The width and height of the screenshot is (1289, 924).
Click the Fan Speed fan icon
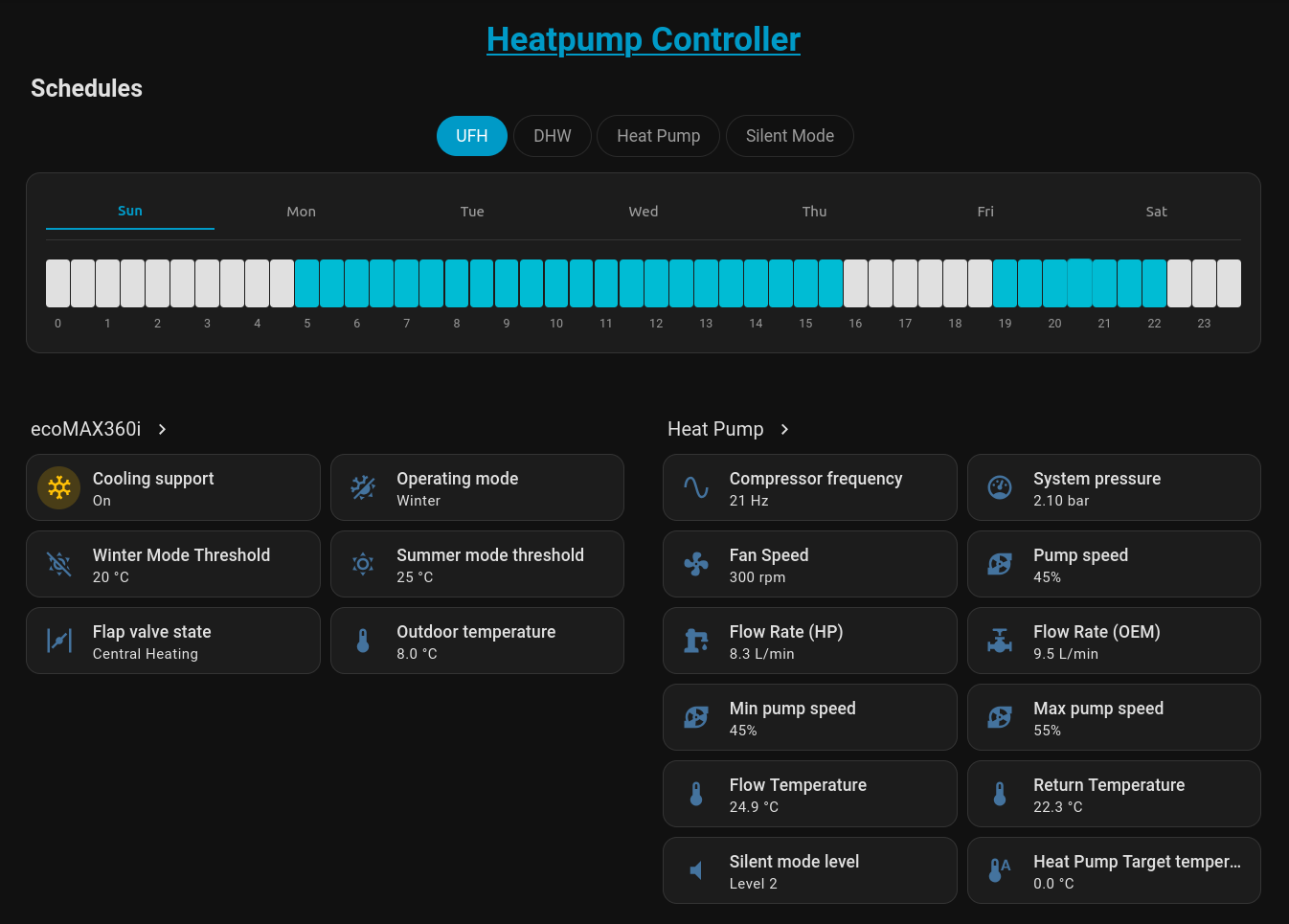[x=696, y=564]
